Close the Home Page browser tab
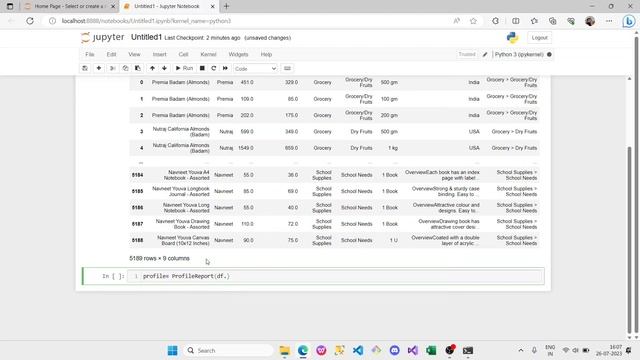The image size is (640, 360). 113,7
